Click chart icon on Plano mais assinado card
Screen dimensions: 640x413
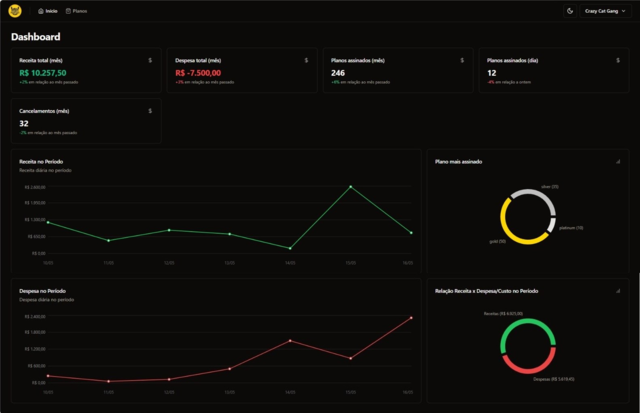point(618,162)
